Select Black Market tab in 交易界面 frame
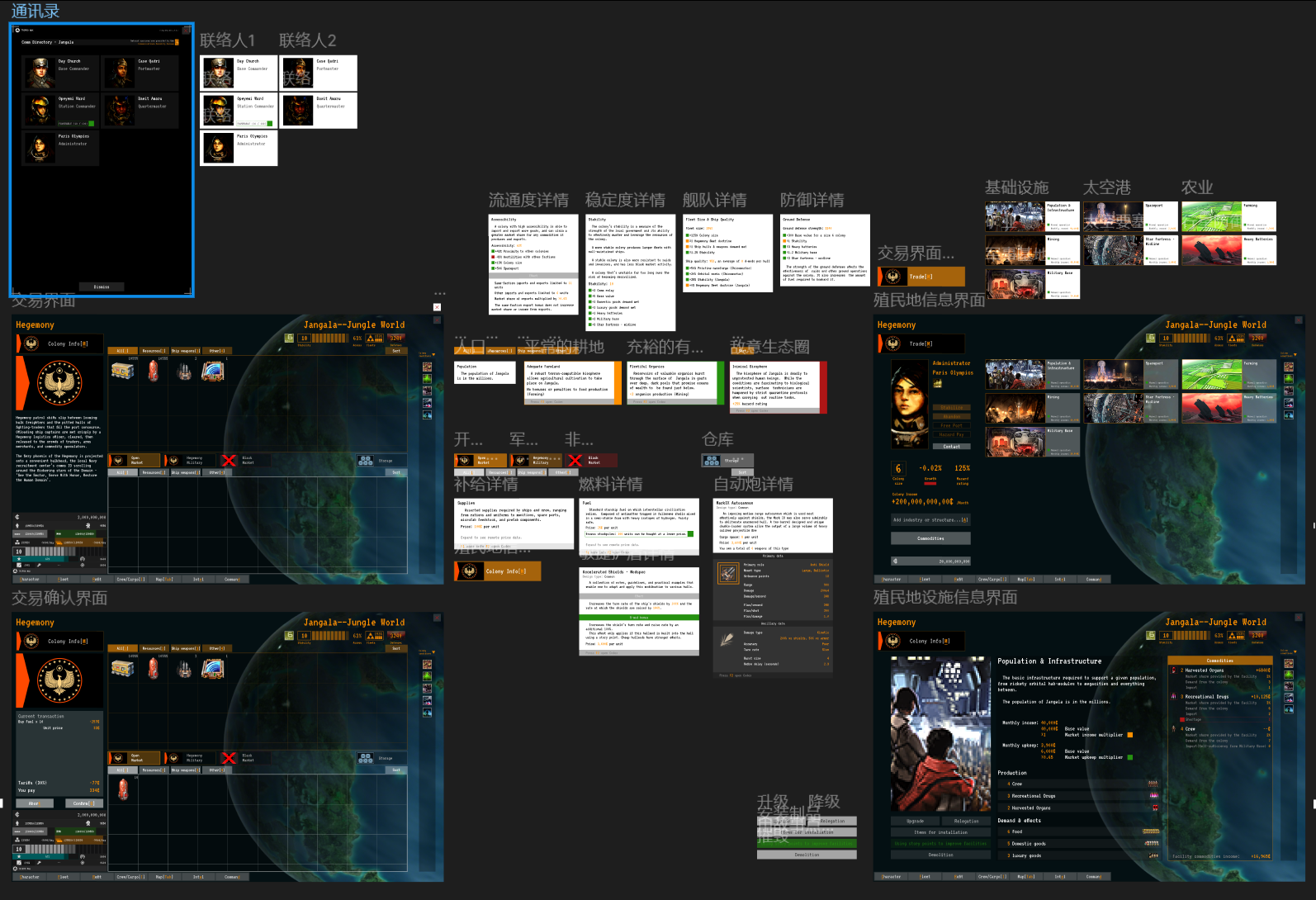The width and height of the screenshot is (1316, 900). coord(246,460)
